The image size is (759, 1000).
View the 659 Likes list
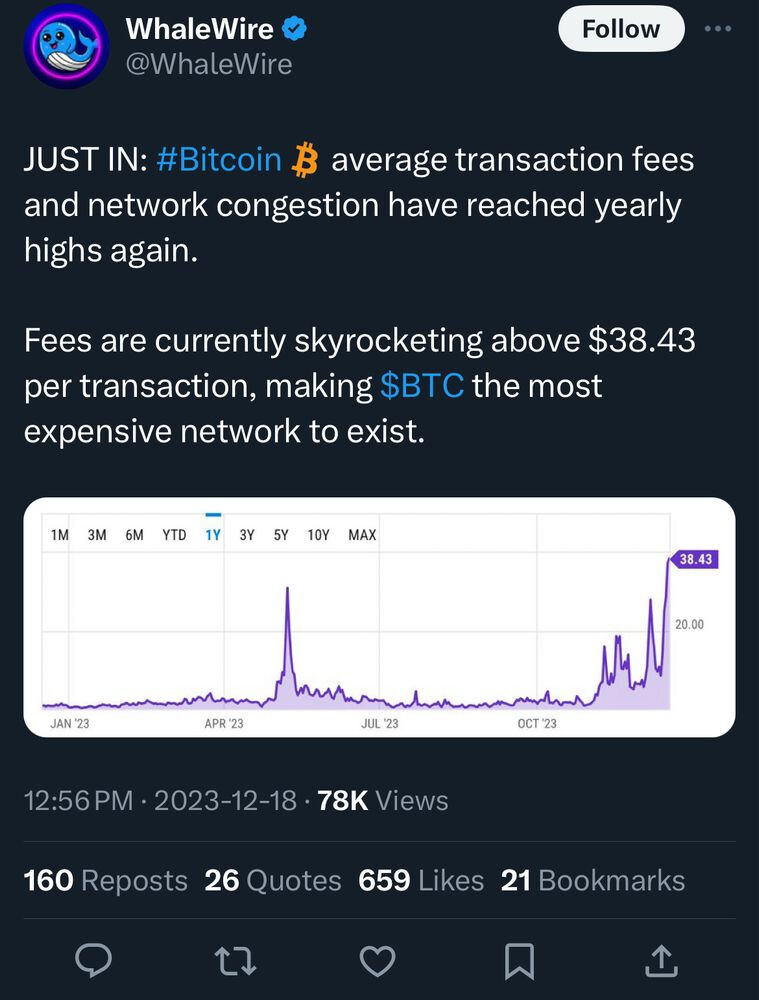click(x=420, y=880)
